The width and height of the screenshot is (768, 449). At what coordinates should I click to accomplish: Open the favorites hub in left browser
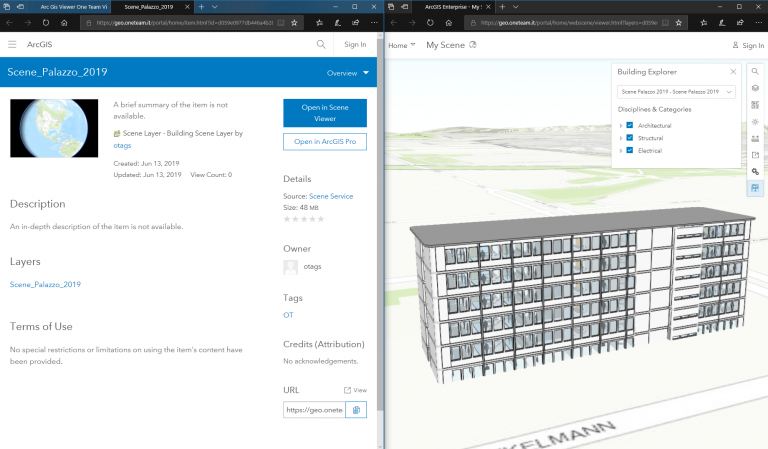point(319,23)
